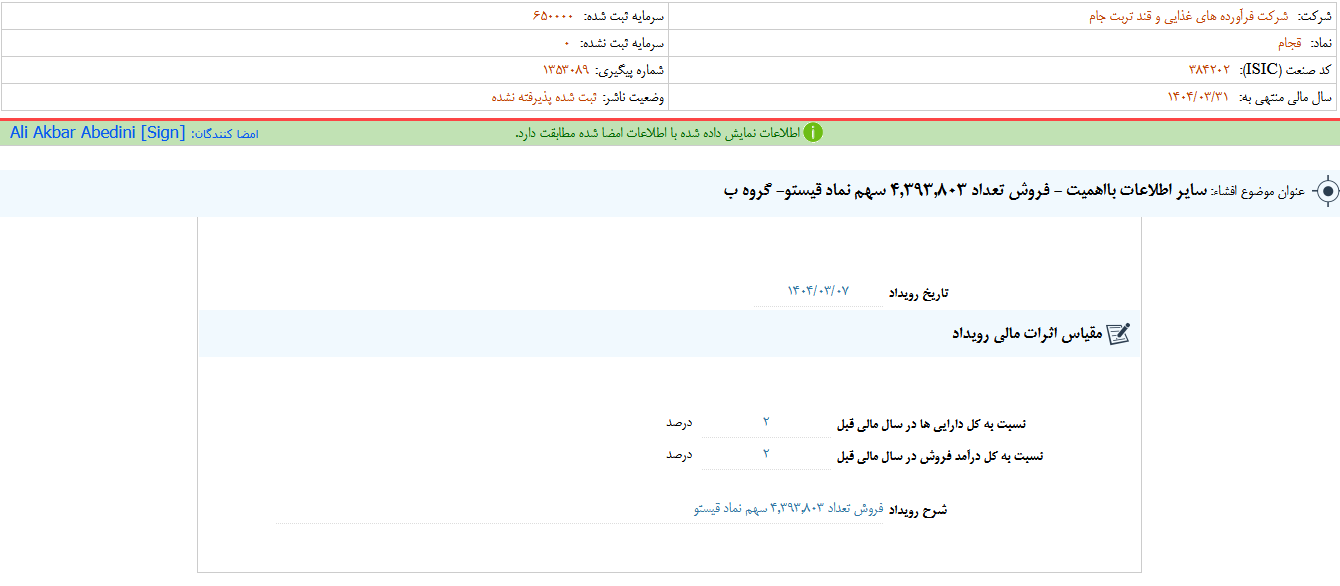Click the assets ratio percentage value field
Viewport: 1340px width, 586px height.
766,423
